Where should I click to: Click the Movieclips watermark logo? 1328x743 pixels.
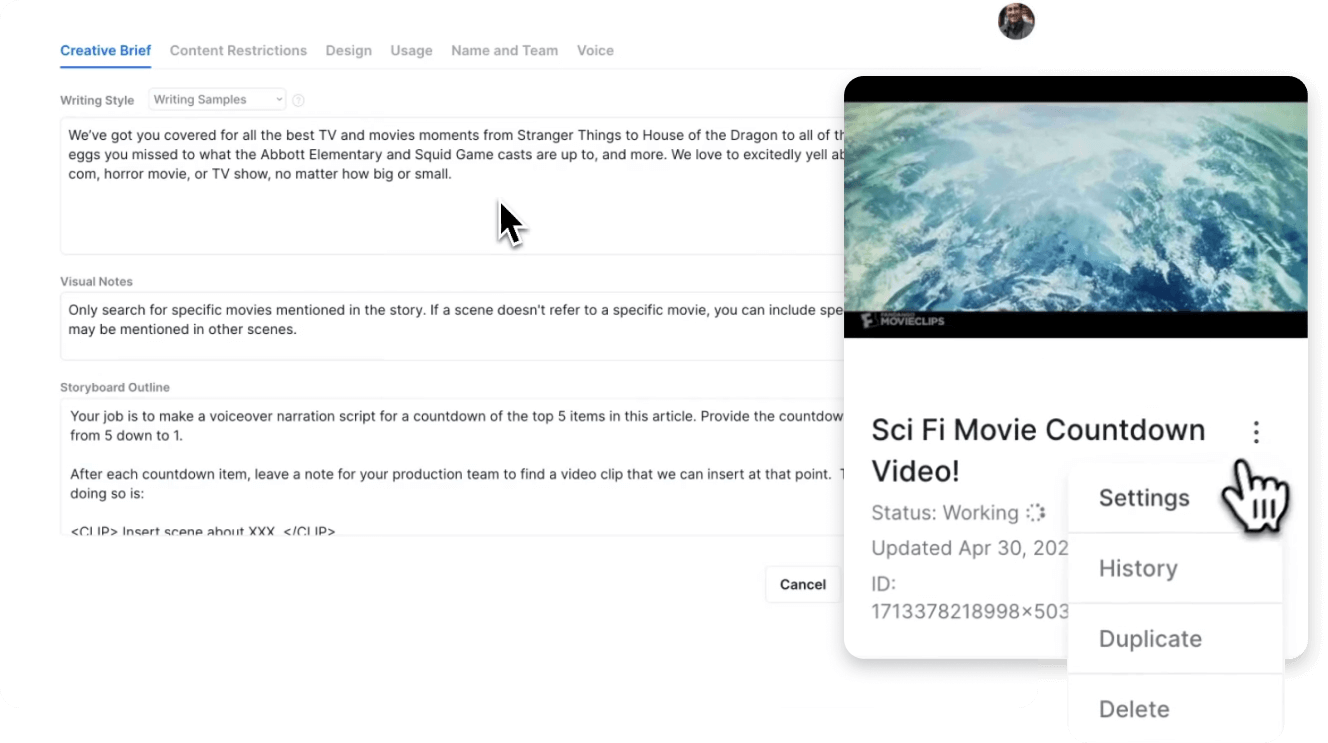tap(895, 321)
